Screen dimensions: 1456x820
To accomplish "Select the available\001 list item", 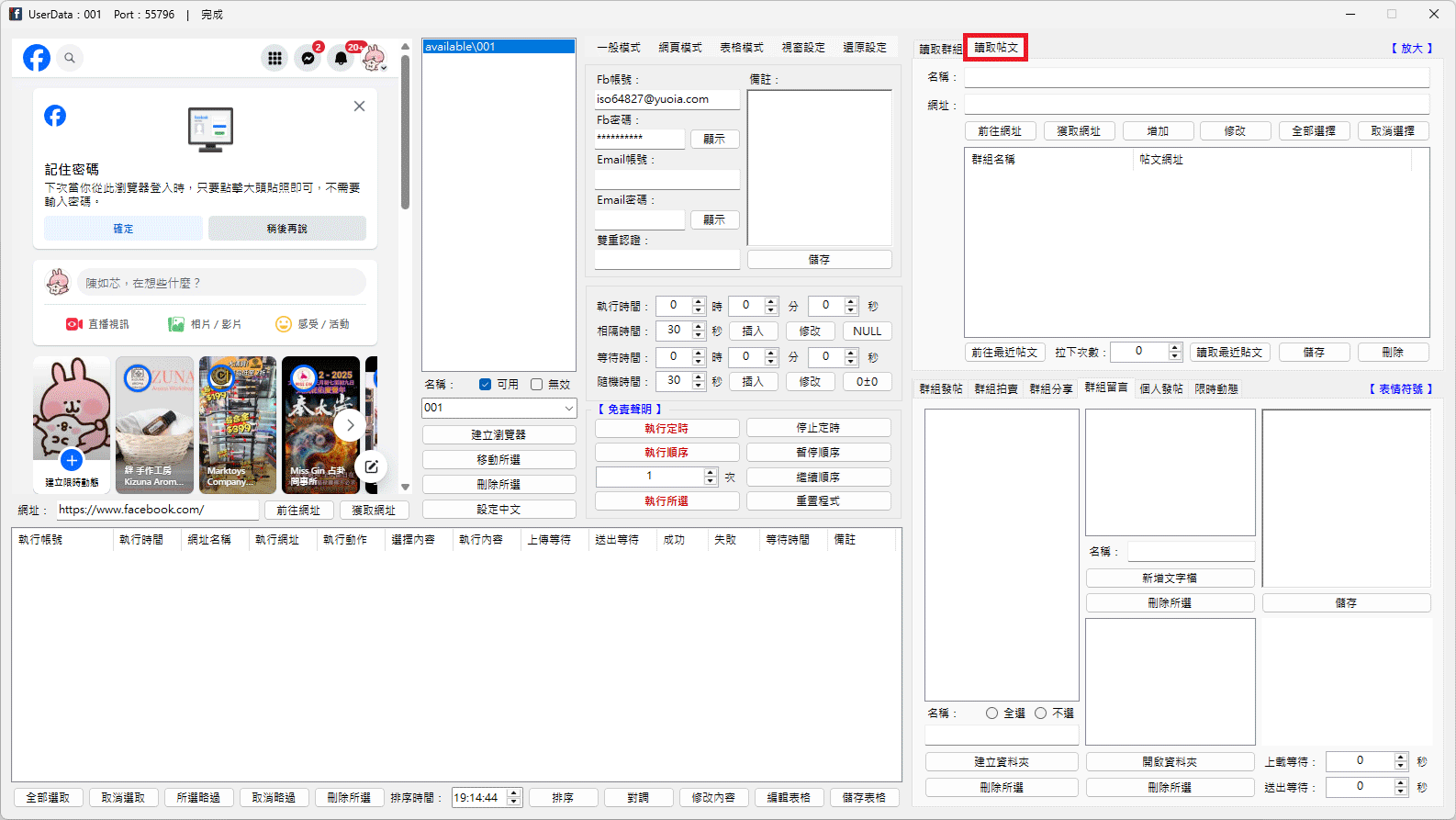I will 498,47.
